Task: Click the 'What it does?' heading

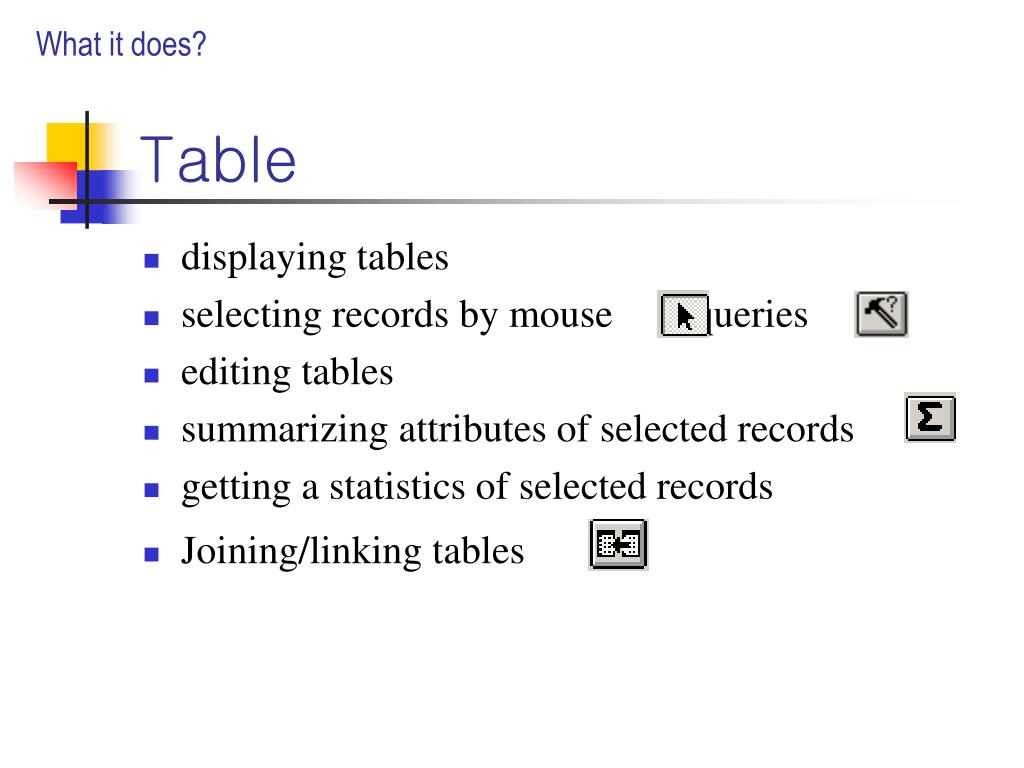Action: pyautogui.click(x=121, y=44)
